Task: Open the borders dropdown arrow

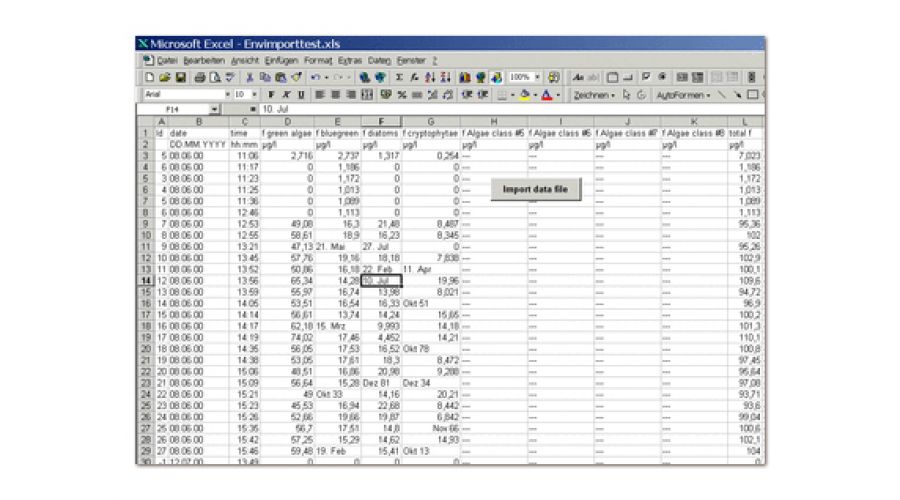Action: click(x=513, y=95)
